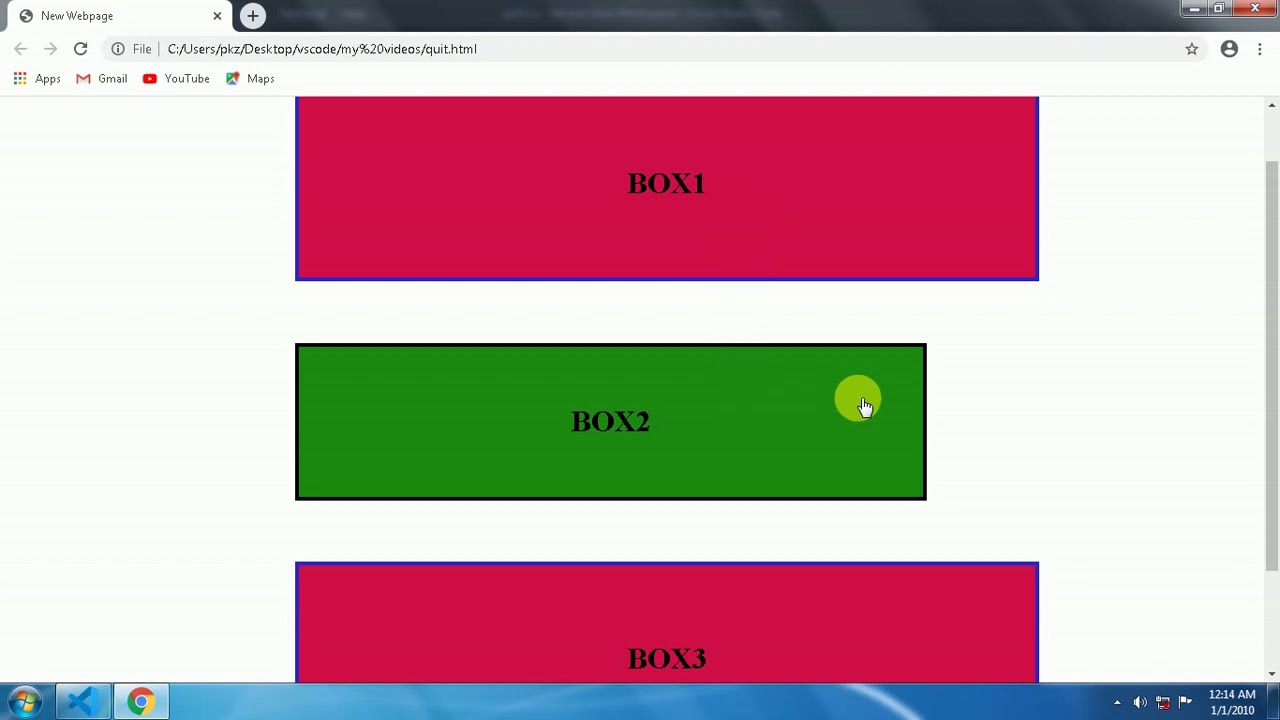Open the Apps bookmark shortcut

click(37, 78)
